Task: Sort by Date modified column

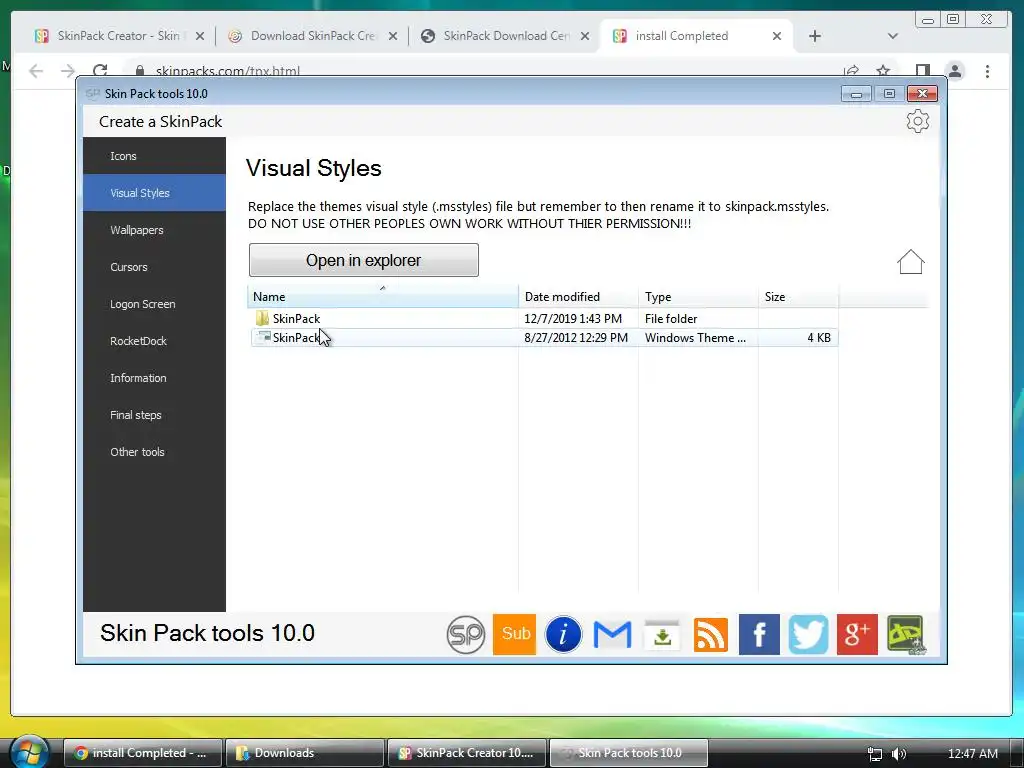Action: click(x=579, y=296)
